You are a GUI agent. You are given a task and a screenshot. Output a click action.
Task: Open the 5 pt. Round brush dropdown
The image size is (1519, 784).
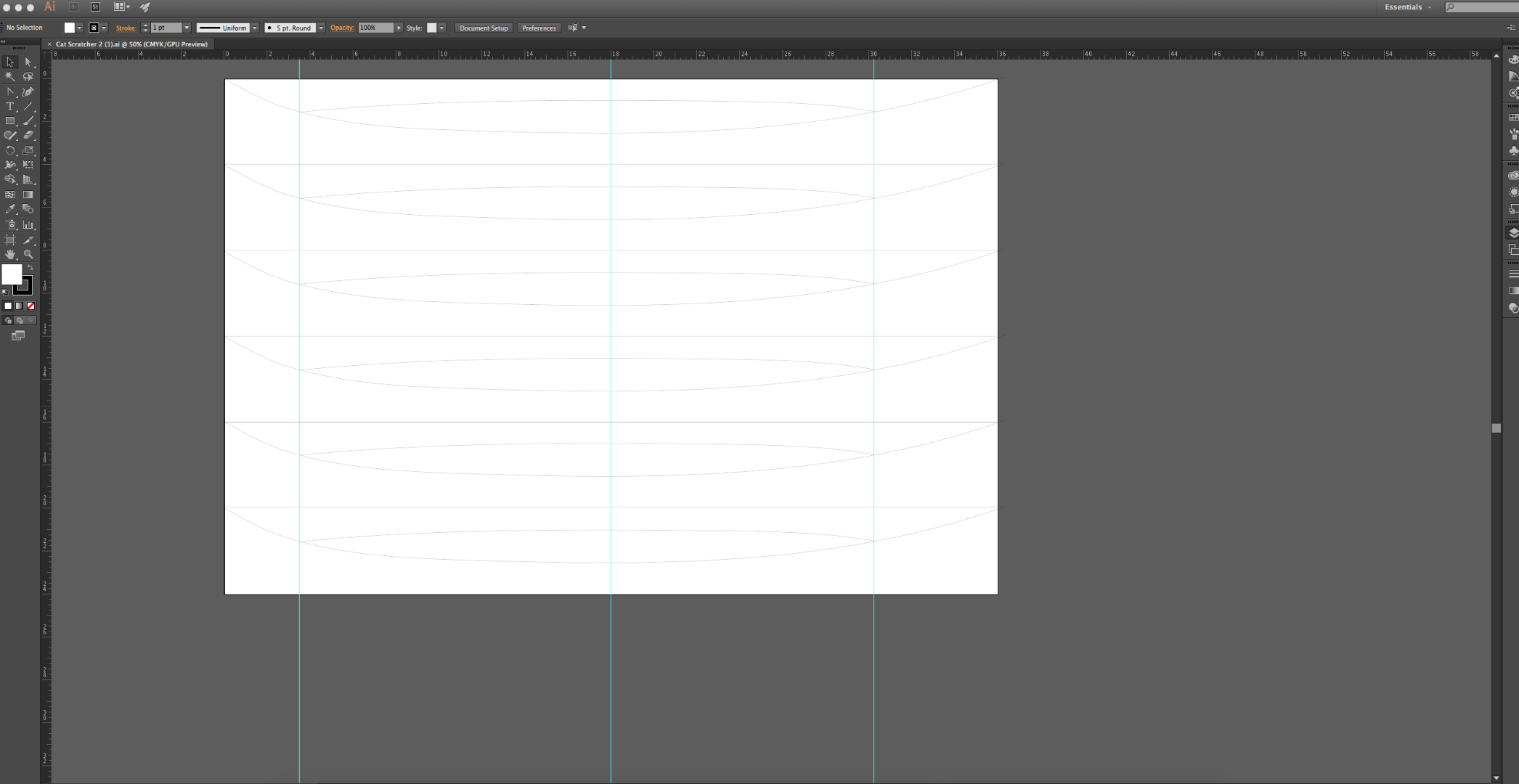321,28
